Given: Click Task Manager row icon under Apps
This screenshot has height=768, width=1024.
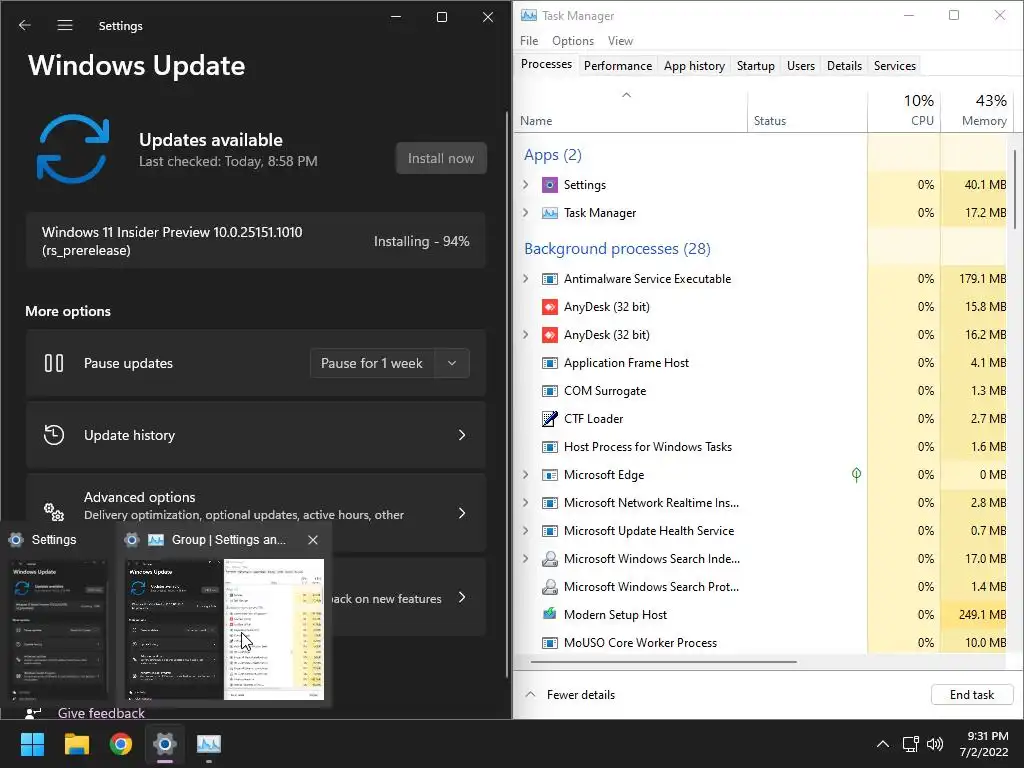Looking at the screenshot, I should click(550, 213).
